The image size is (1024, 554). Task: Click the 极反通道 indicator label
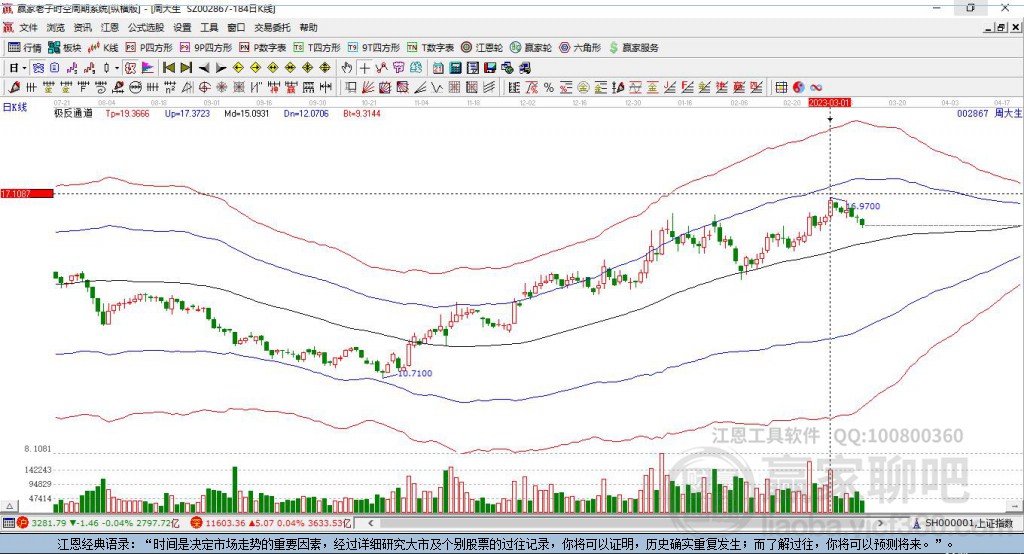click(73, 114)
